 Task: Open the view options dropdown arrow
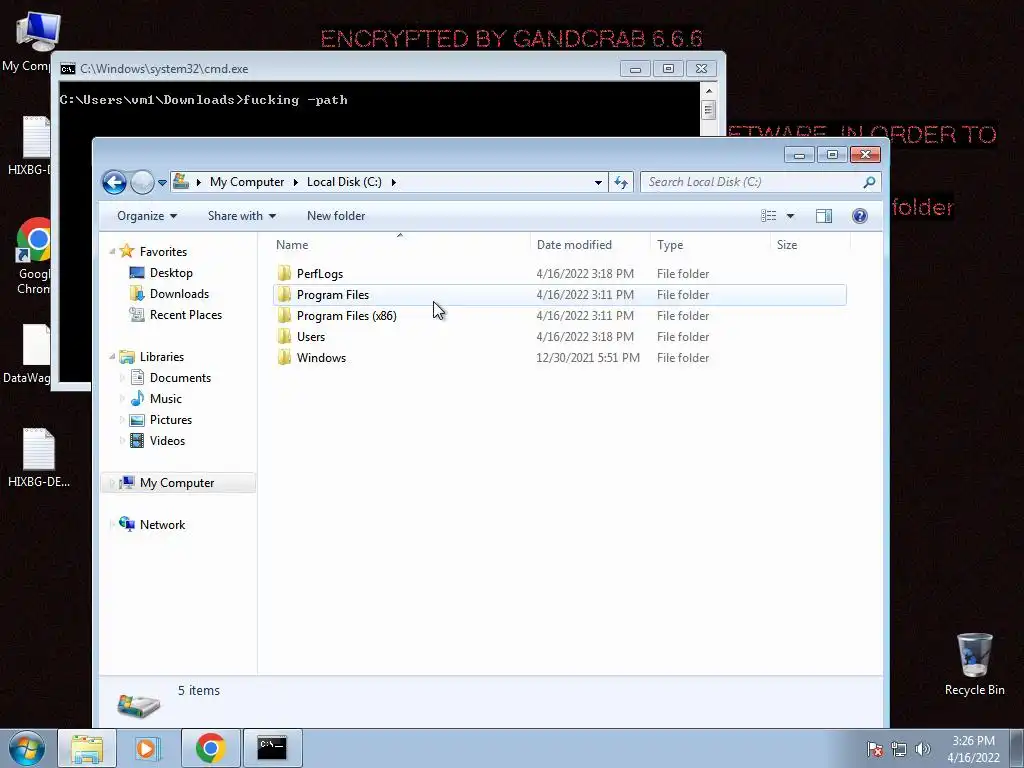(790, 216)
